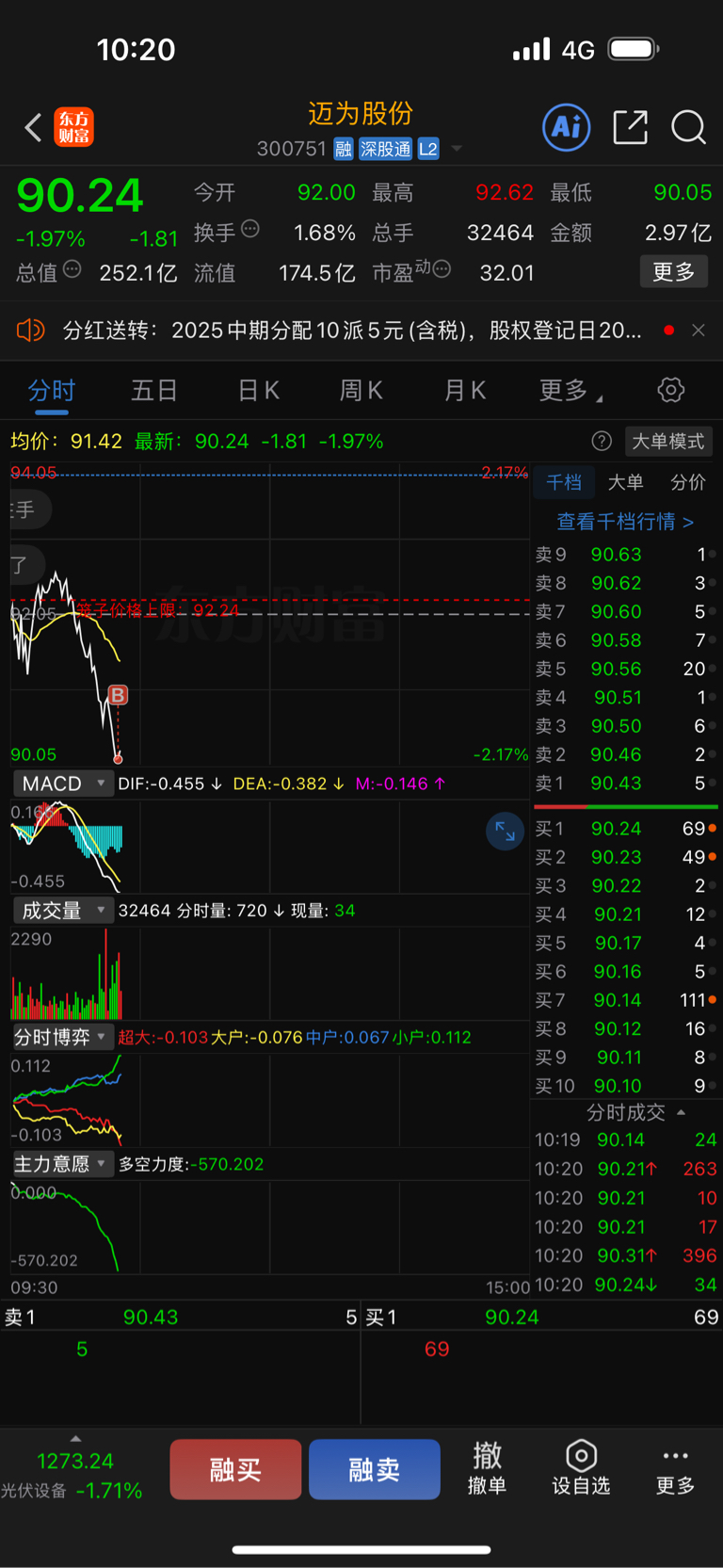Tap the 更多 button in quote header

[x=674, y=272]
